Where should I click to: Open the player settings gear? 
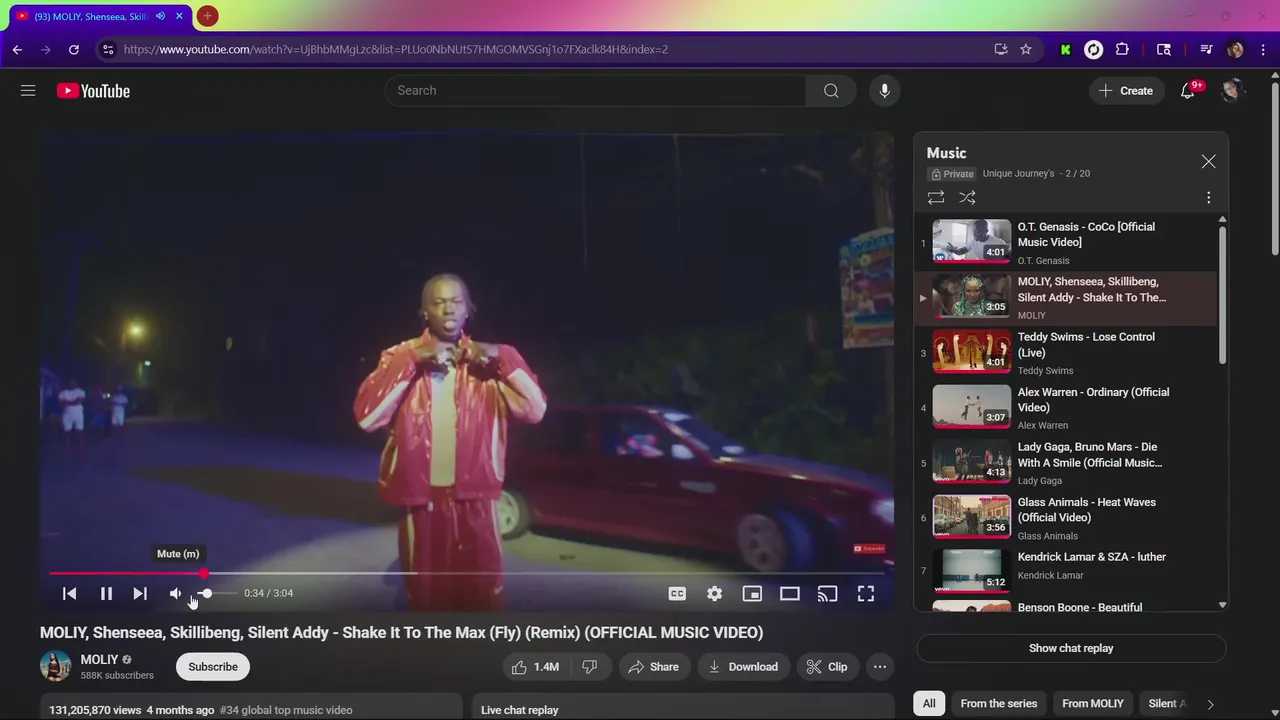click(714, 593)
